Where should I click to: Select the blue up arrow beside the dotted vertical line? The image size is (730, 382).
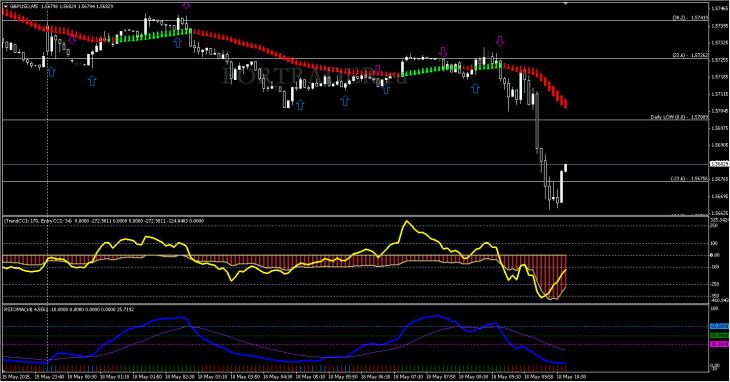(51, 72)
